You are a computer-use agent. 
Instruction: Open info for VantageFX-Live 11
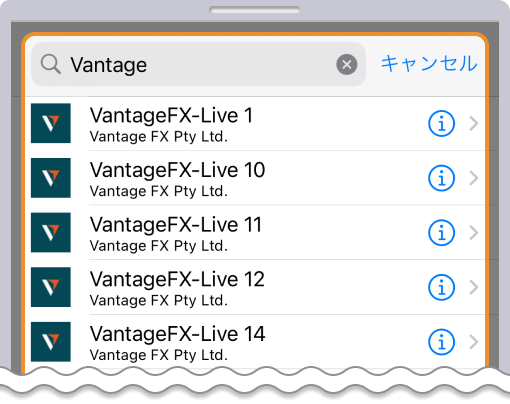(441, 233)
